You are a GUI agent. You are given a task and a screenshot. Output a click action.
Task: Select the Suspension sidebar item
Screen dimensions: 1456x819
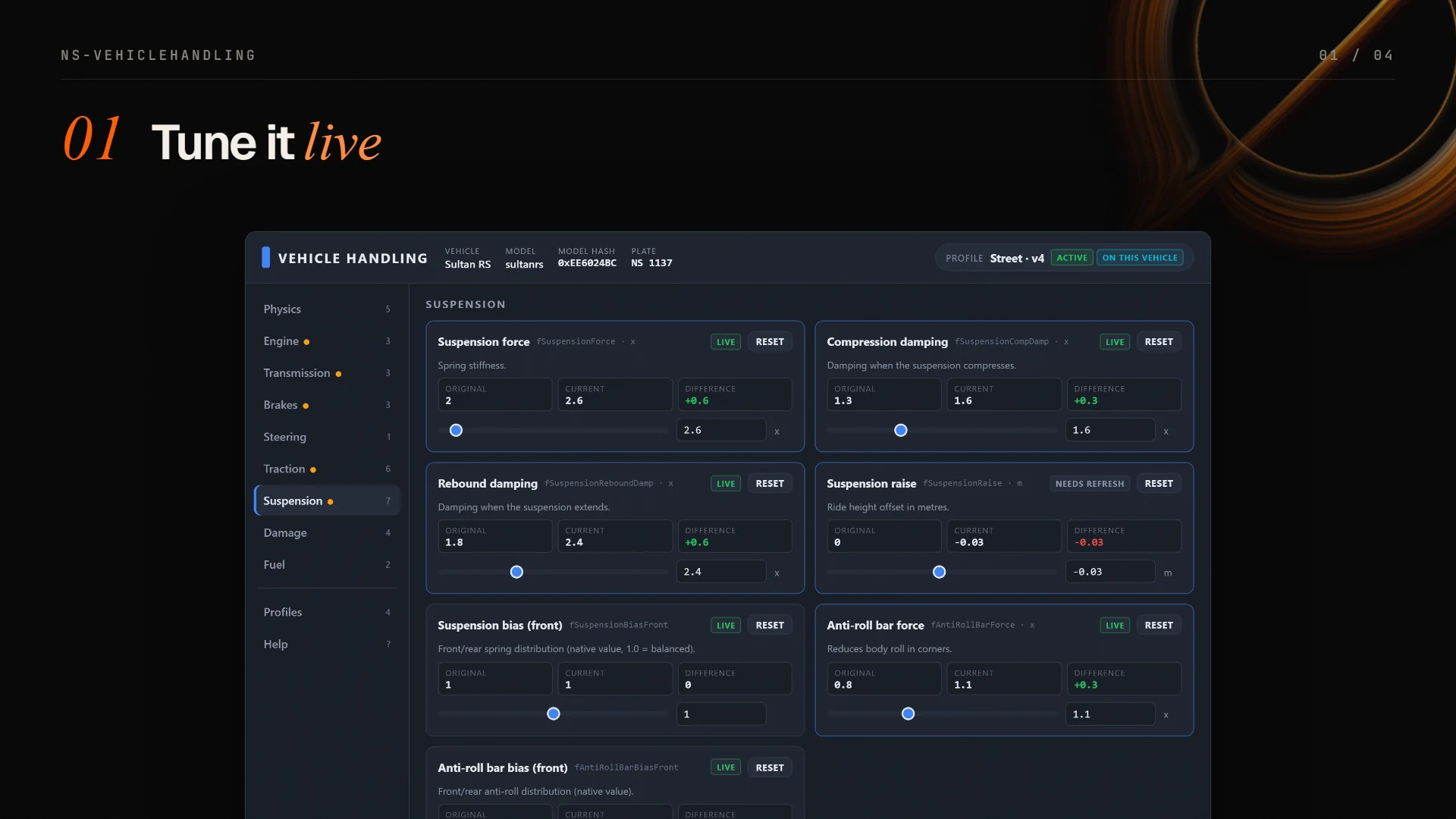click(x=327, y=500)
